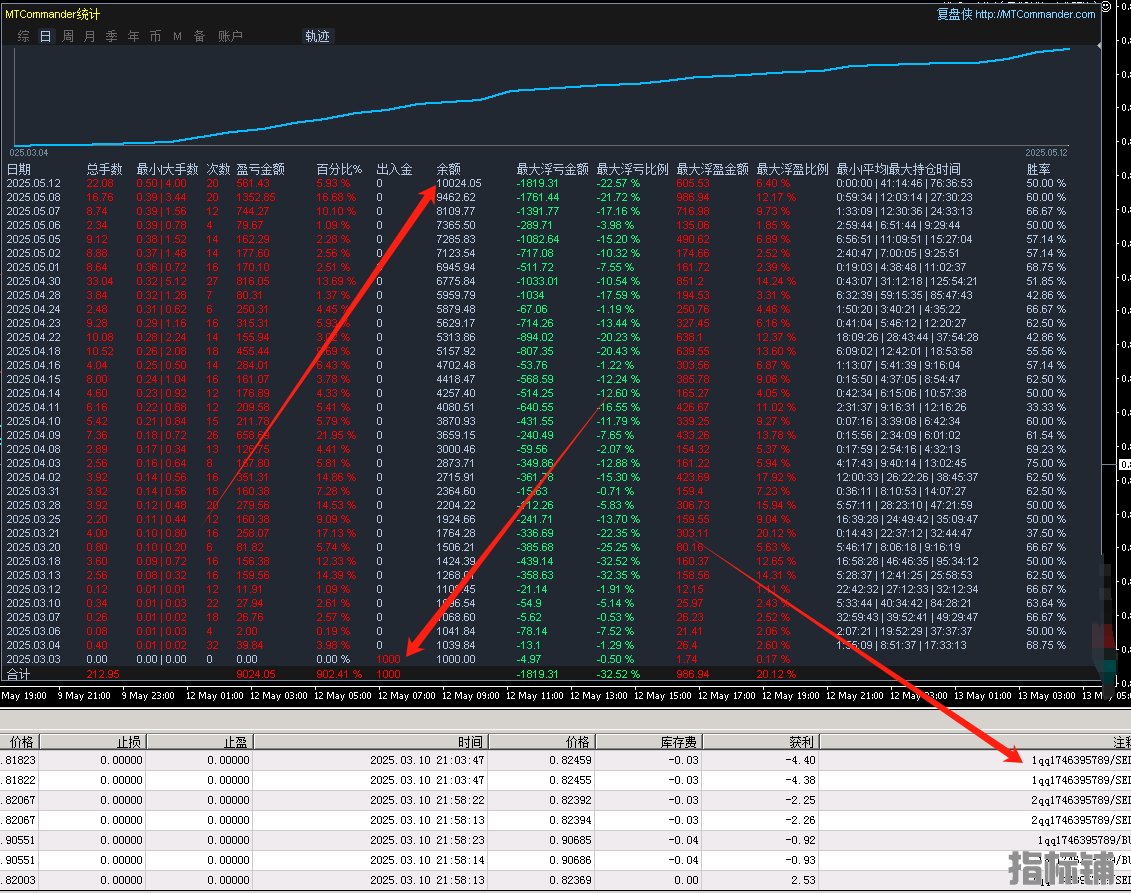Select the order closed at 0.90685
The image size is (1131, 893).
(566, 840)
